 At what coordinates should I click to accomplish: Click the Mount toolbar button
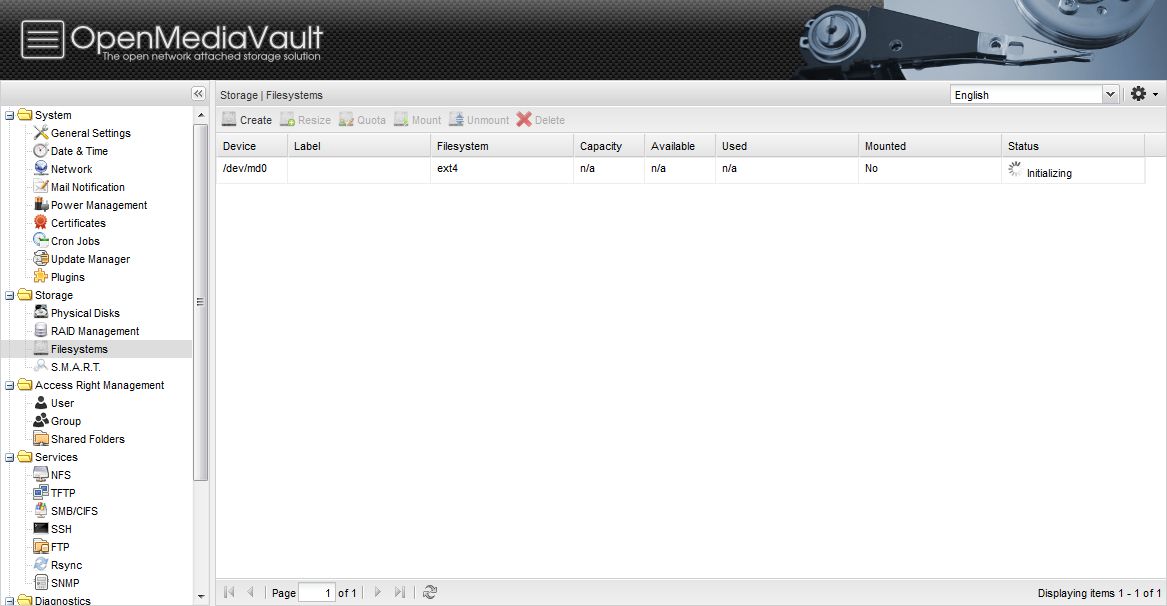point(418,120)
